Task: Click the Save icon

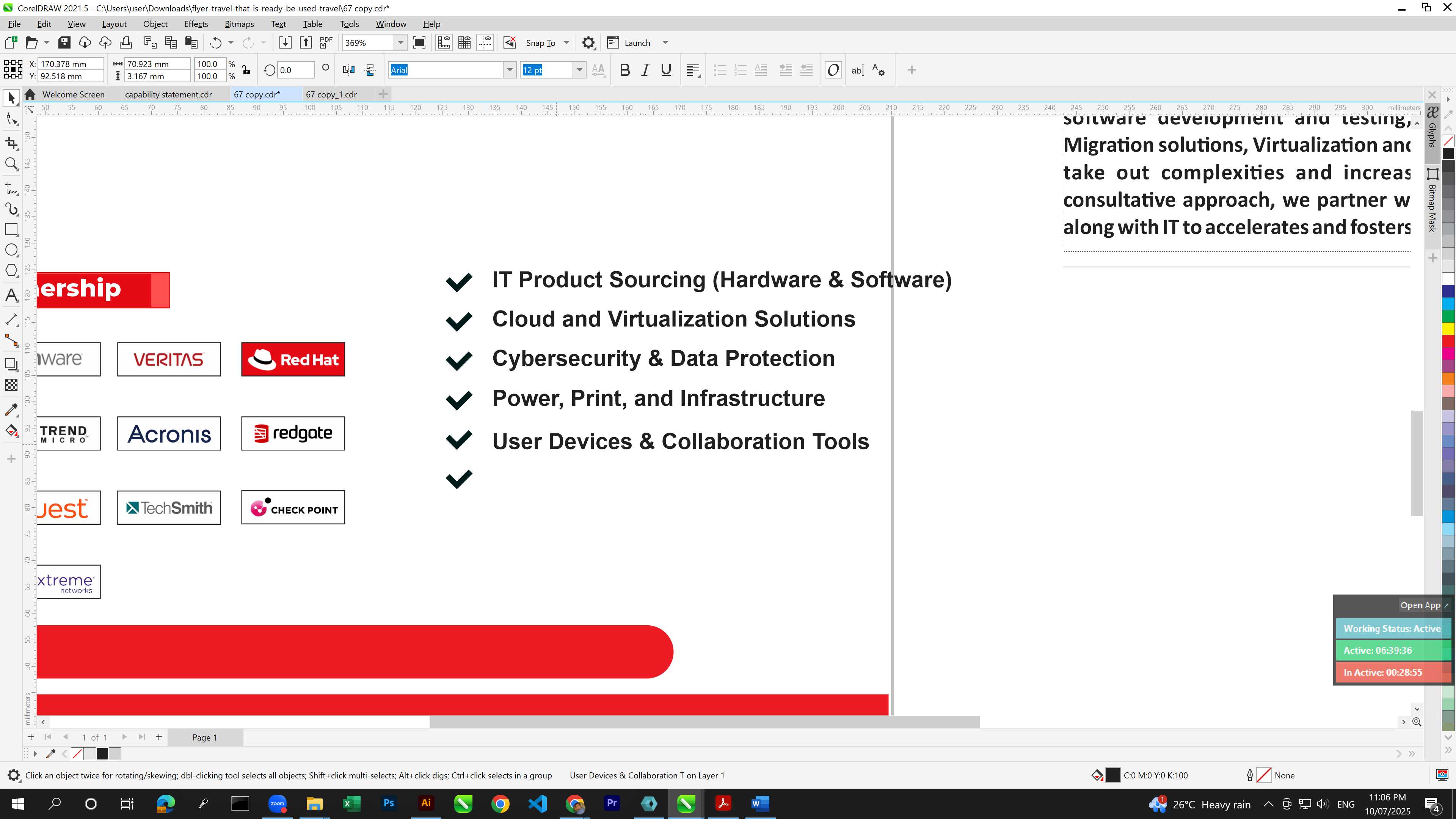Action: tap(64, 42)
